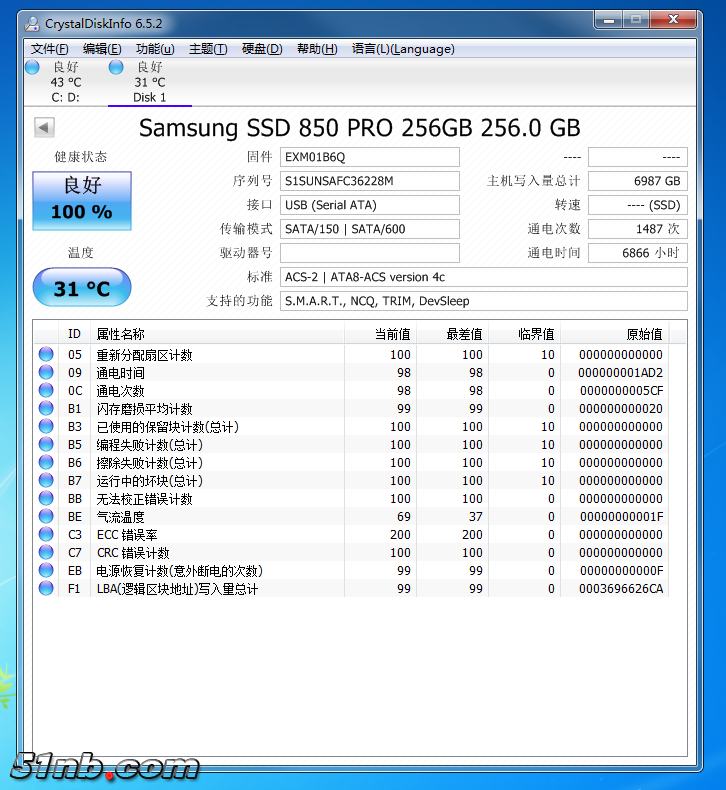Click status orb for attribute F1 row
Image resolution: width=726 pixels, height=790 pixels.
(x=46, y=589)
